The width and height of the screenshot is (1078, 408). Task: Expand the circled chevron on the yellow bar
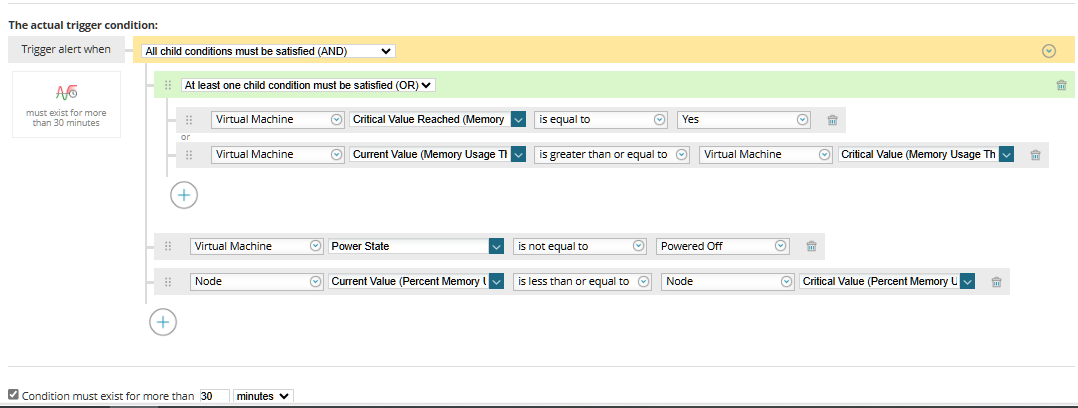pos(1048,50)
